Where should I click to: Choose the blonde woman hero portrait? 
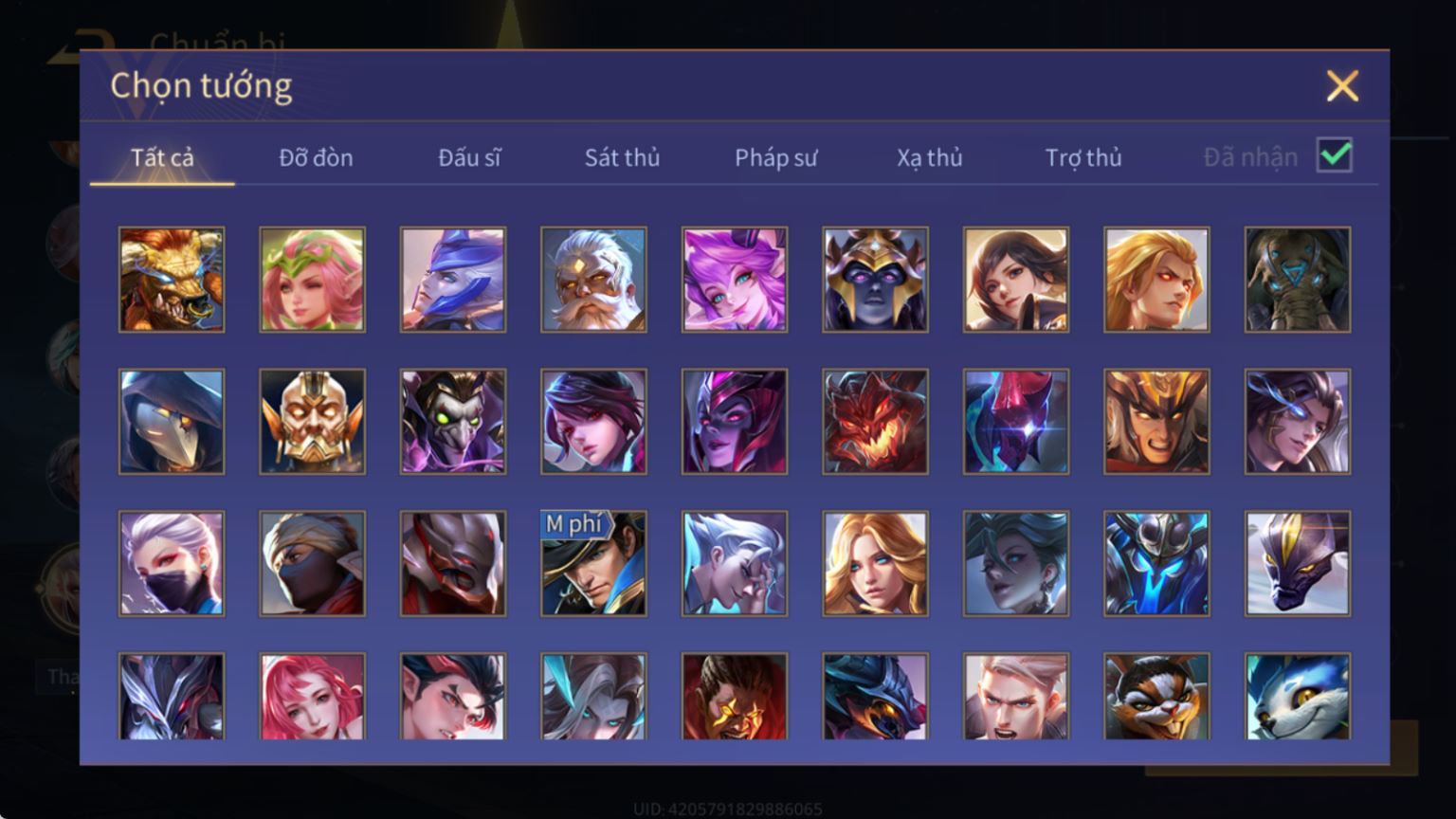click(875, 564)
